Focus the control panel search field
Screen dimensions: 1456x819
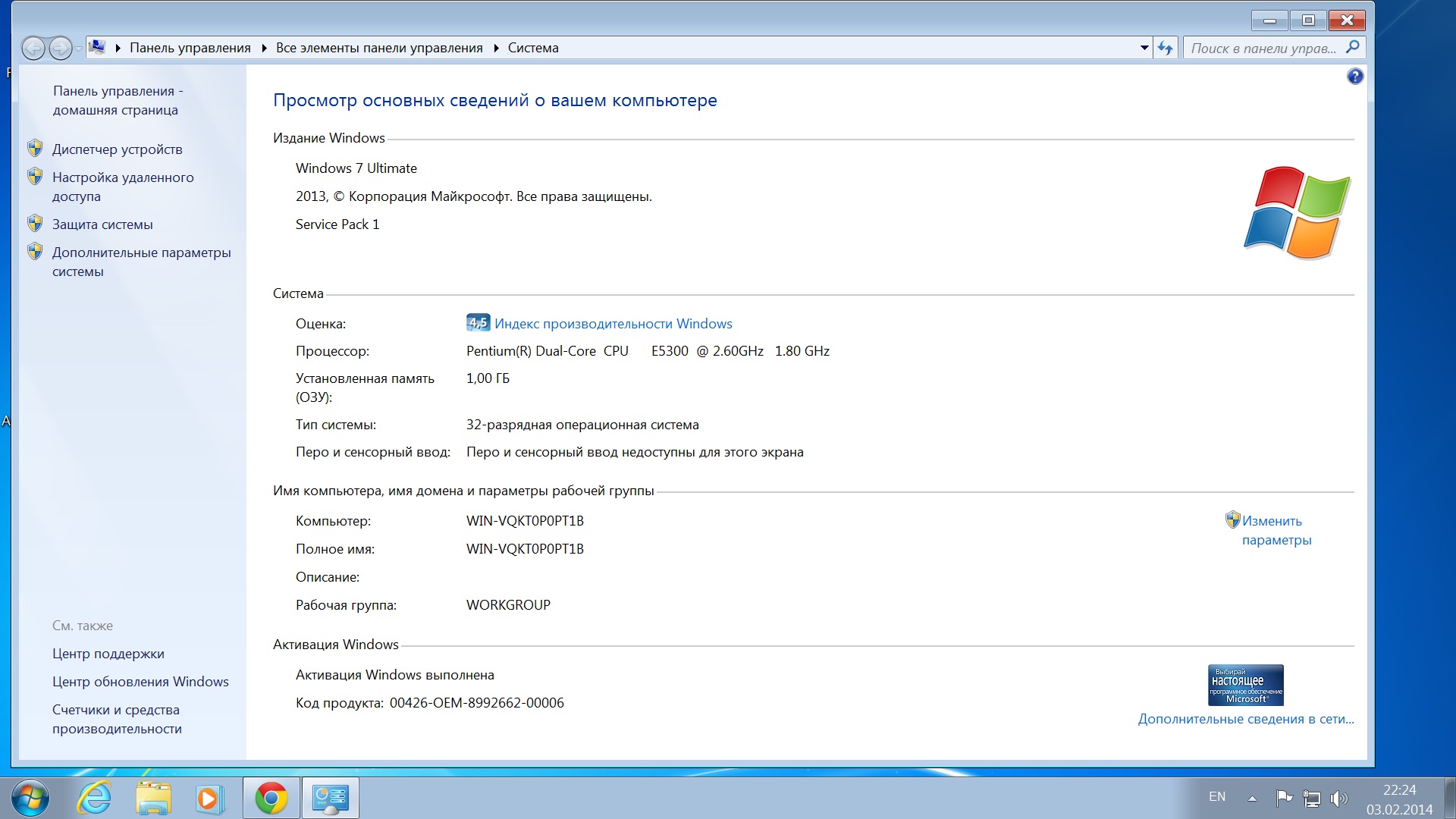point(1263,49)
